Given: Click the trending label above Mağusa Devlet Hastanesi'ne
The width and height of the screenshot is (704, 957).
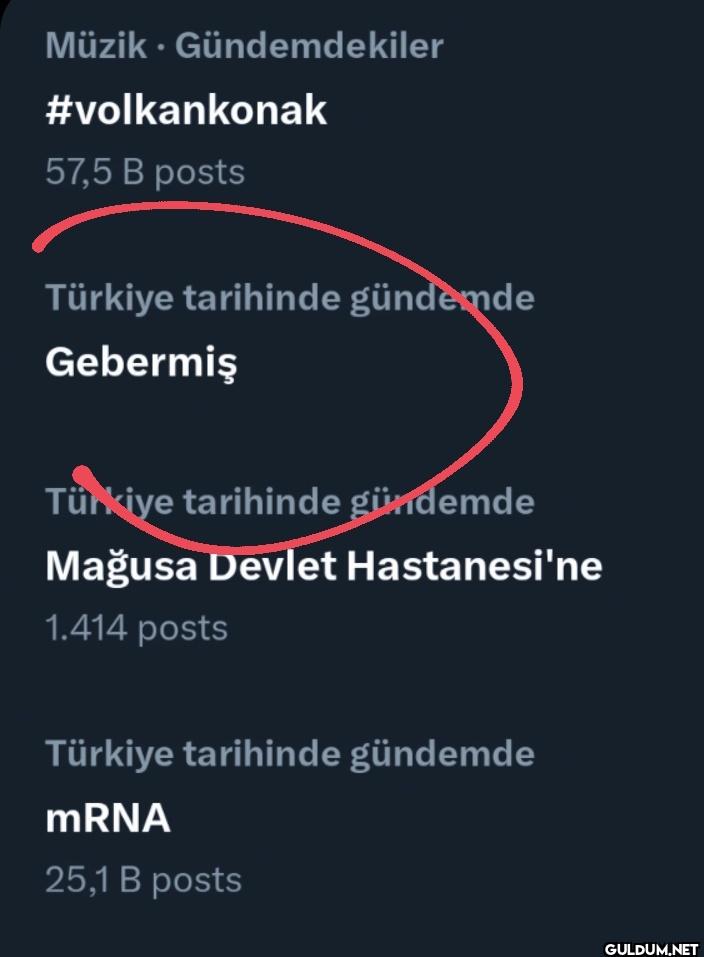Looking at the screenshot, I should tap(290, 501).
